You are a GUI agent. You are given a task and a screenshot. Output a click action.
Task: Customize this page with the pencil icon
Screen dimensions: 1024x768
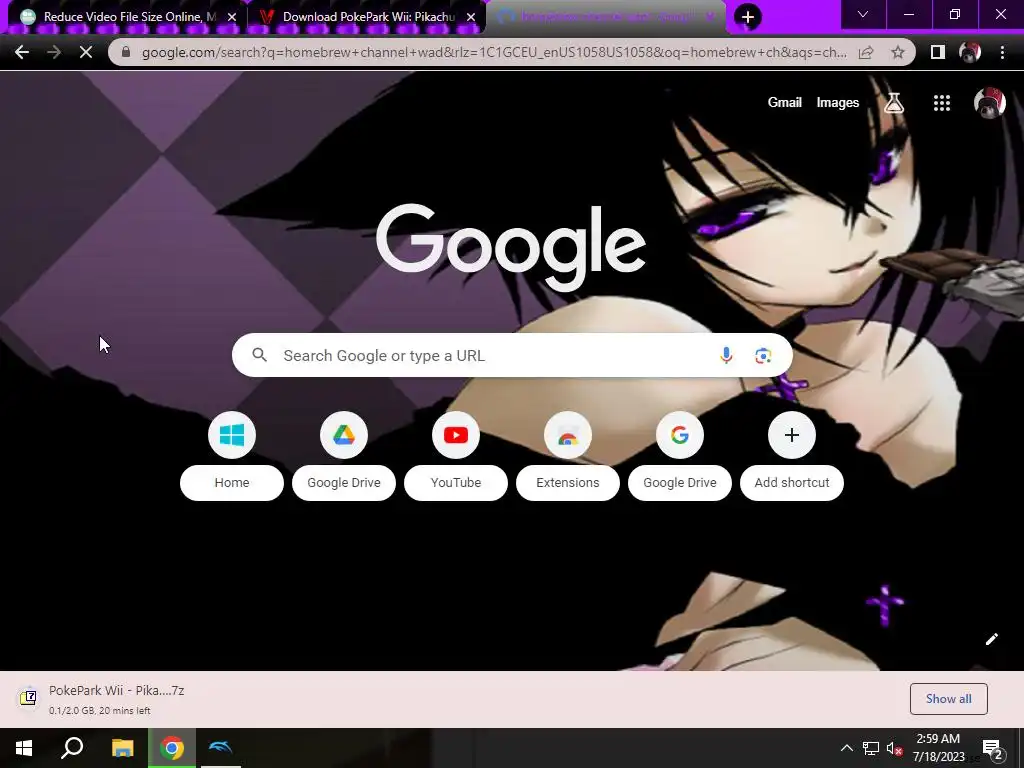991,639
